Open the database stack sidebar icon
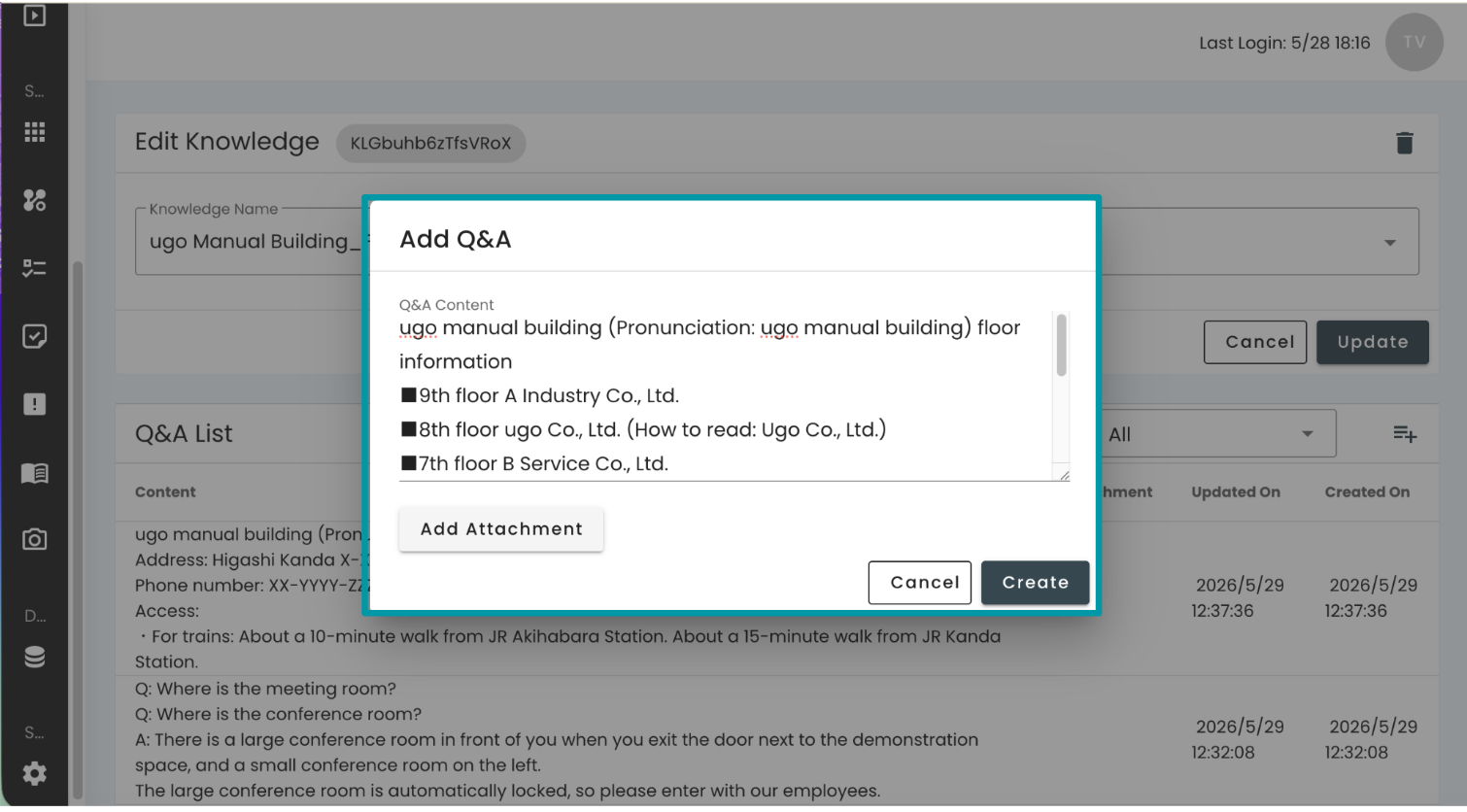The height and width of the screenshot is (812, 1467). [35, 658]
